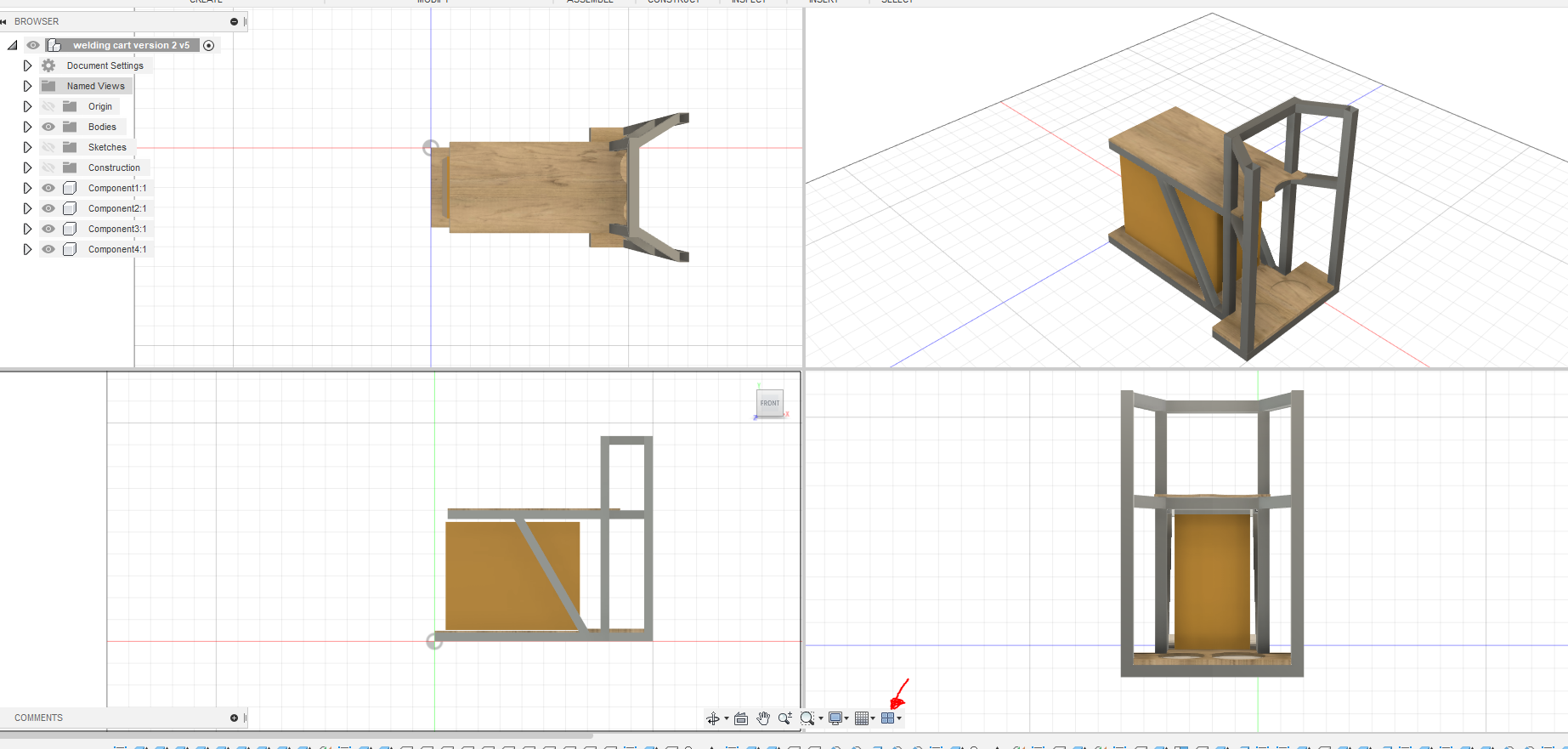Activate the welding cart root component radio
Viewport: 1568px width, 749px height.
pyautogui.click(x=209, y=45)
